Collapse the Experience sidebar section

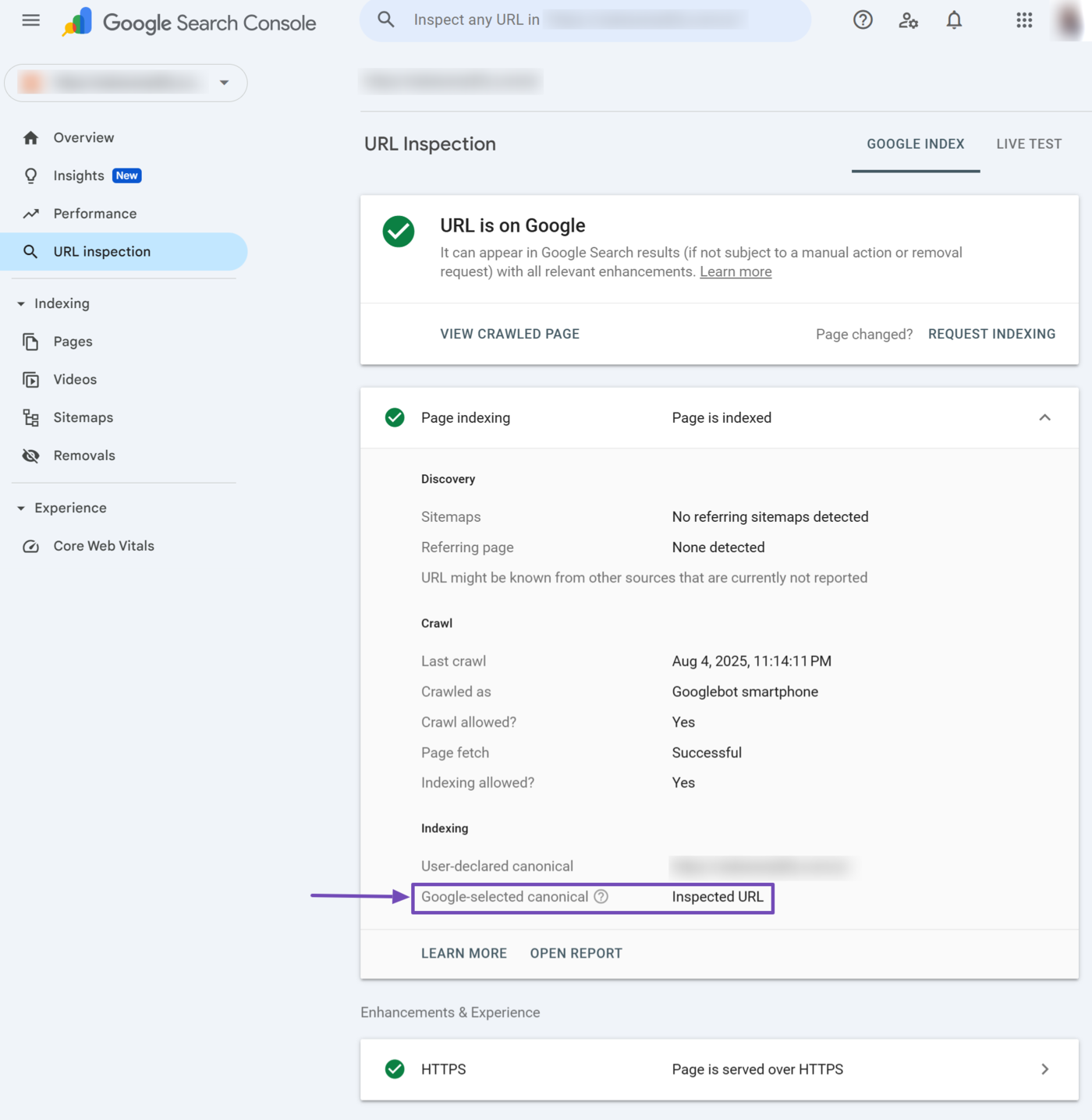click(21, 509)
